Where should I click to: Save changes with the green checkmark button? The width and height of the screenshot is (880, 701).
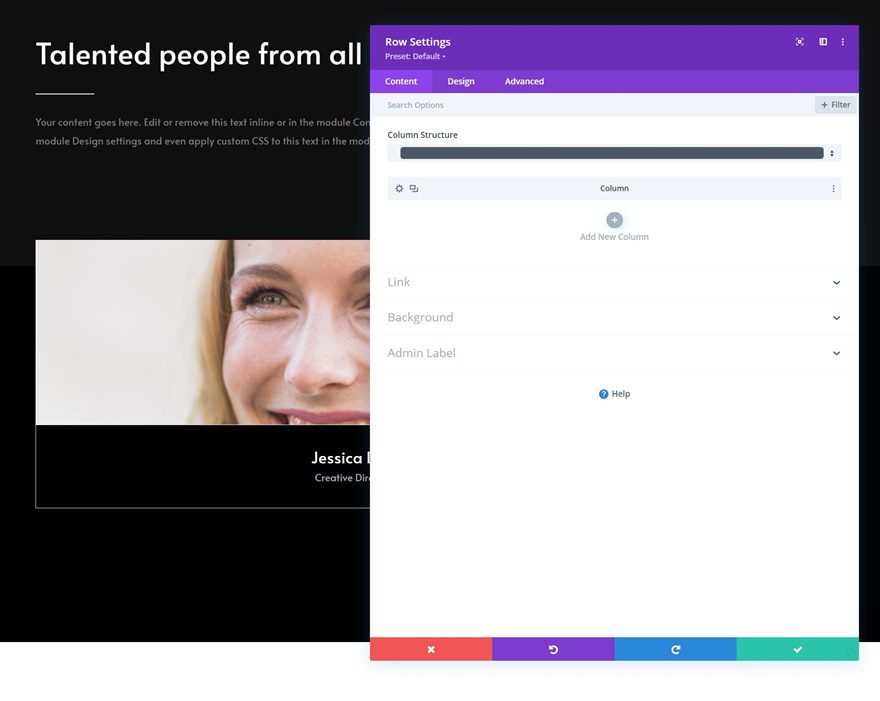click(x=797, y=648)
